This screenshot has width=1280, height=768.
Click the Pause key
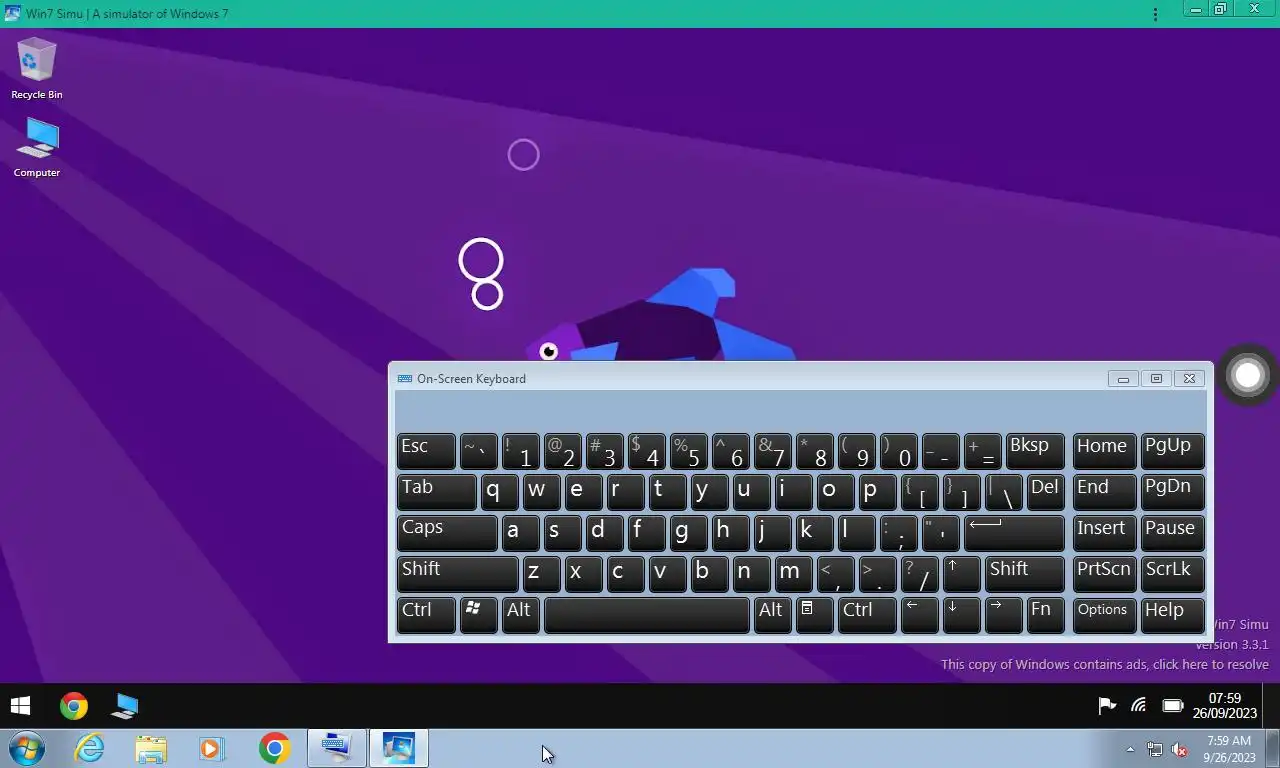point(1173,533)
